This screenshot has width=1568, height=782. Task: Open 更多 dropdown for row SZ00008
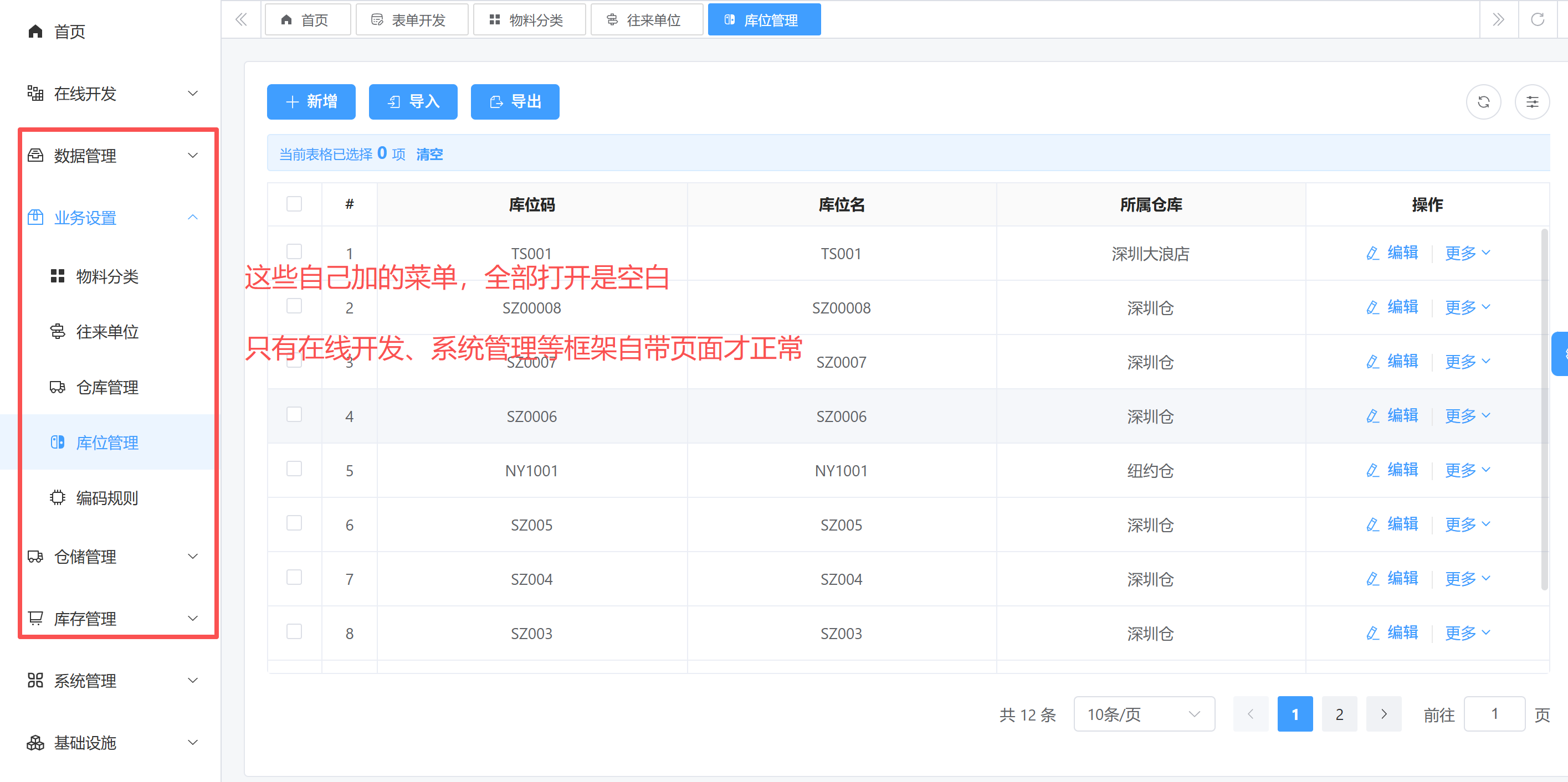(x=1467, y=307)
